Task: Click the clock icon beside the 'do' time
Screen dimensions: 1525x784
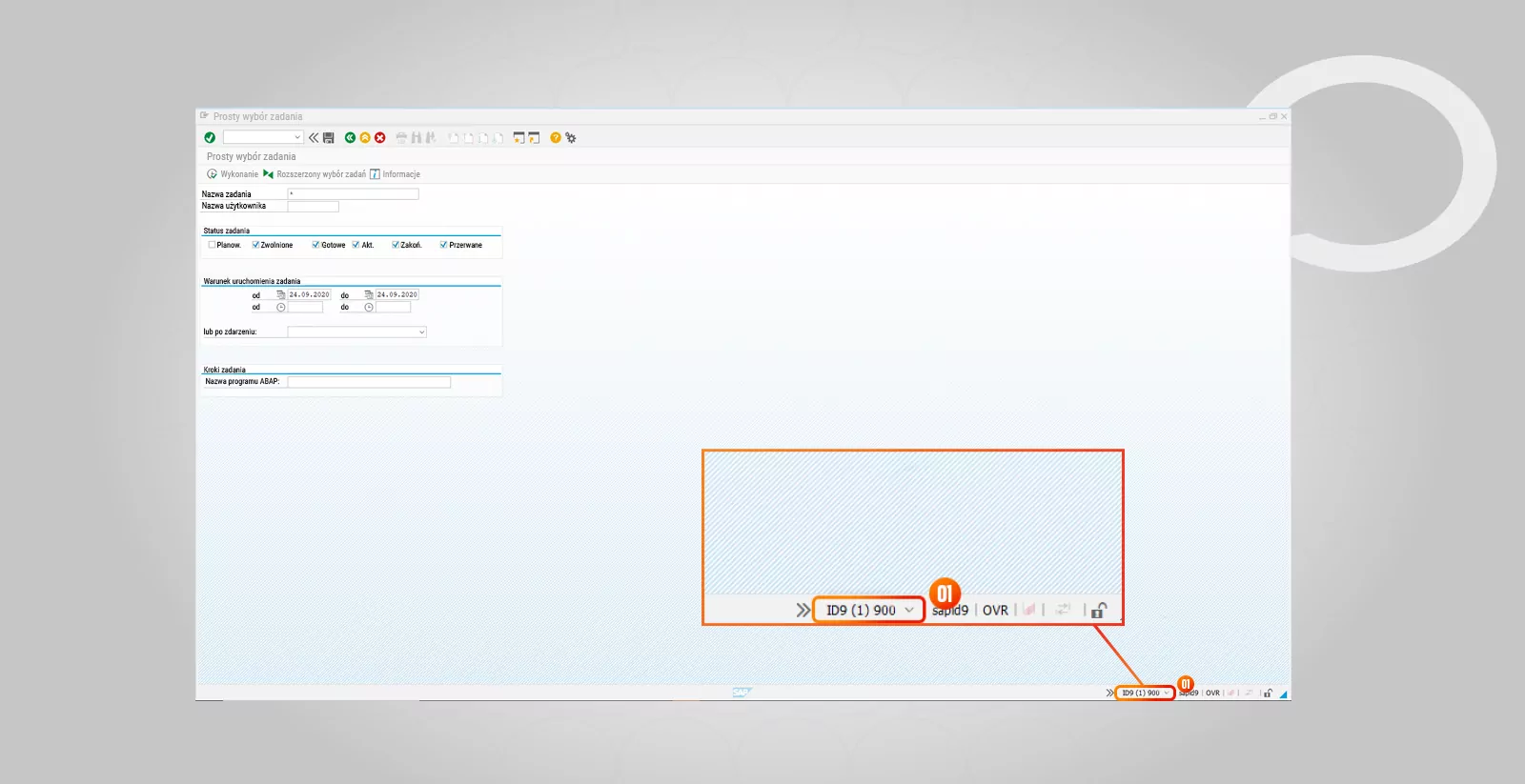Action: 369,308
